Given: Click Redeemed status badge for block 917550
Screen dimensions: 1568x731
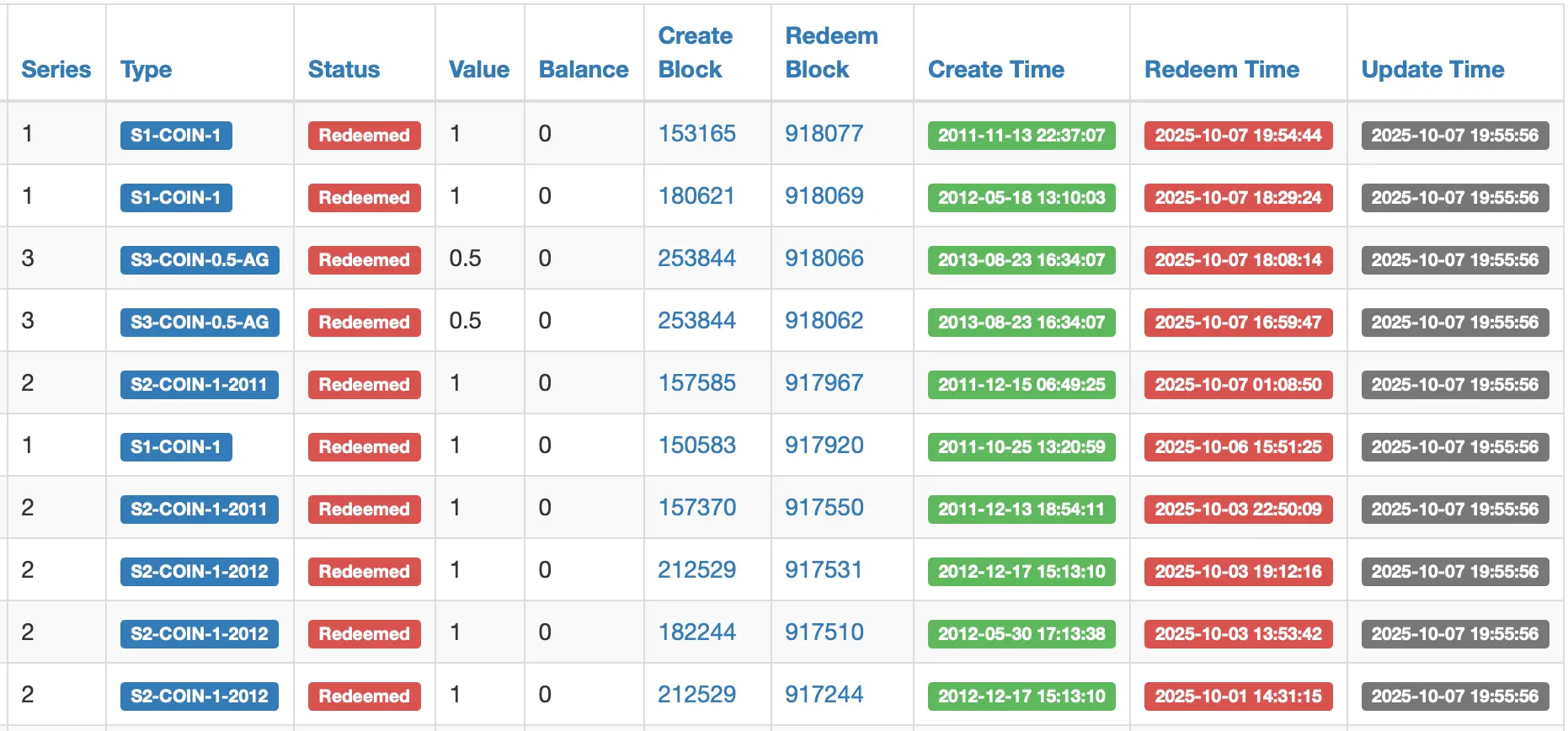Looking at the screenshot, I should click(x=364, y=509).
